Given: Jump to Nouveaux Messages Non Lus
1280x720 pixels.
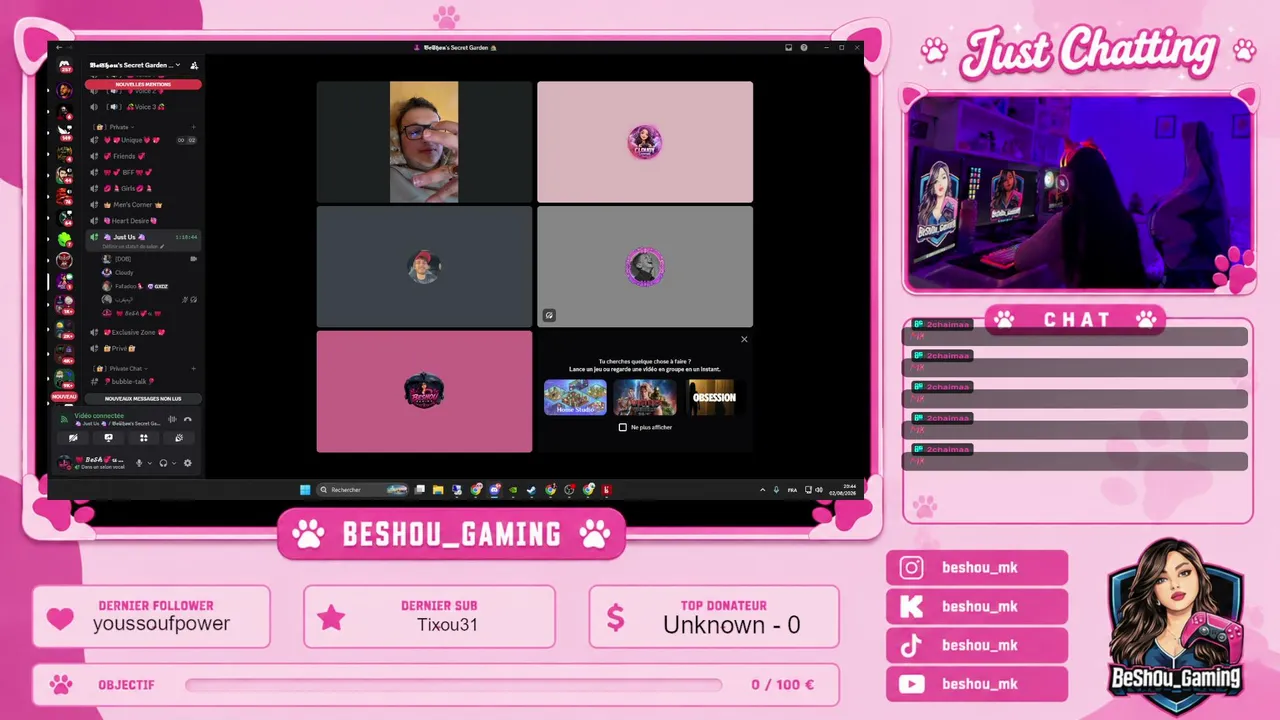Looking at the screenshot, I should pyautogui.click(x=143, y=398).
